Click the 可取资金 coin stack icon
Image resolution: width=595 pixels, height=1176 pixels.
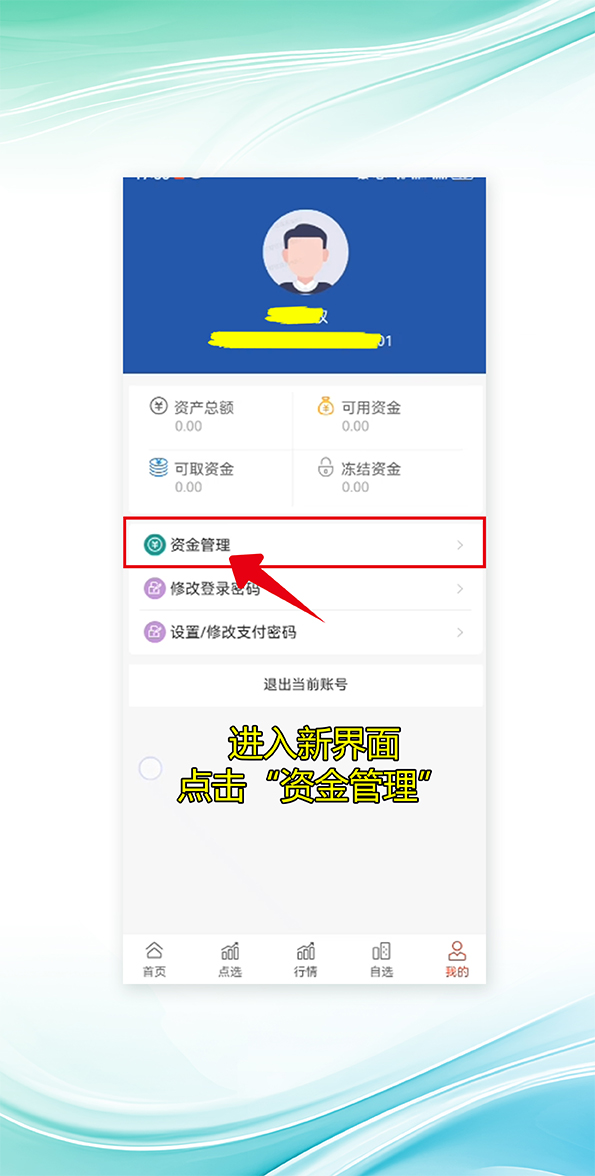coord(158,468)
